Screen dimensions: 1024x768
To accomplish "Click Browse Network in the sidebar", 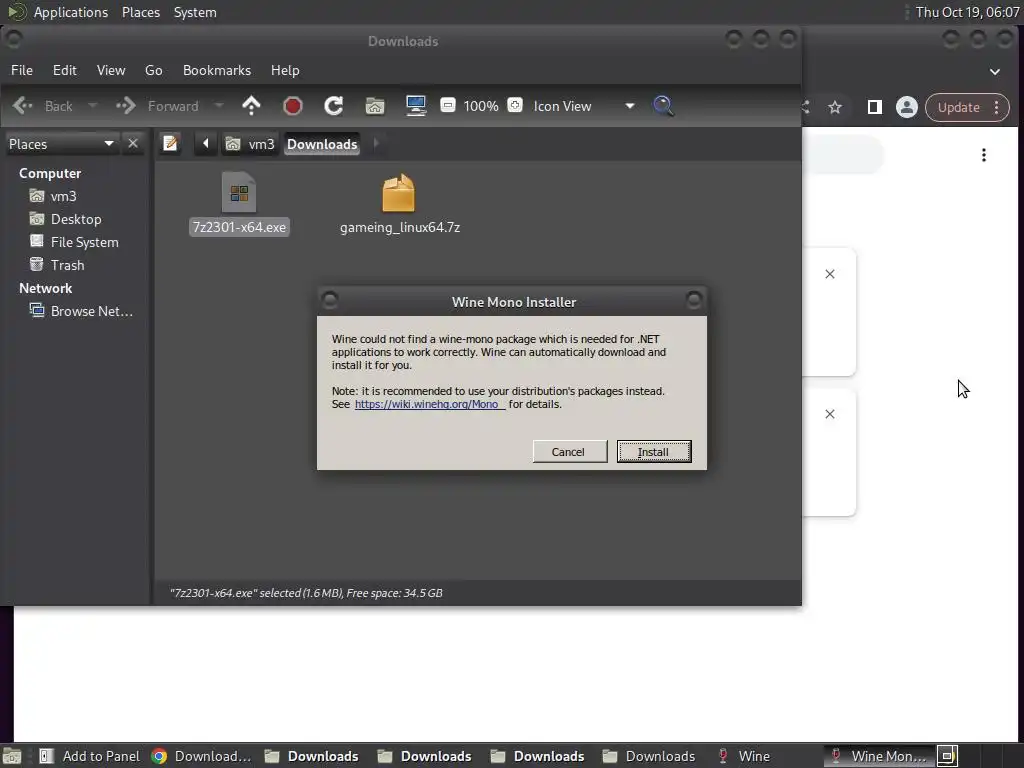I will 81,311.
